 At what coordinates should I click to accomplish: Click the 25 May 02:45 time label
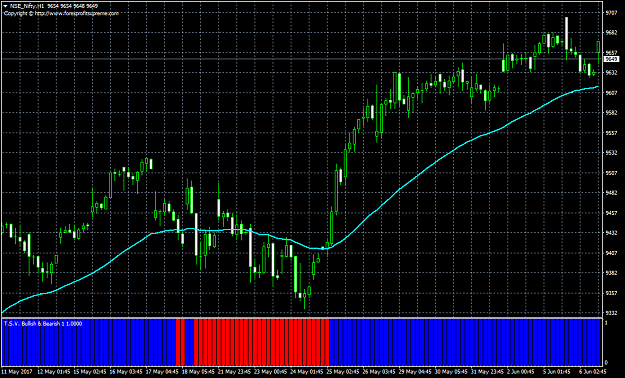pos(343,372)
